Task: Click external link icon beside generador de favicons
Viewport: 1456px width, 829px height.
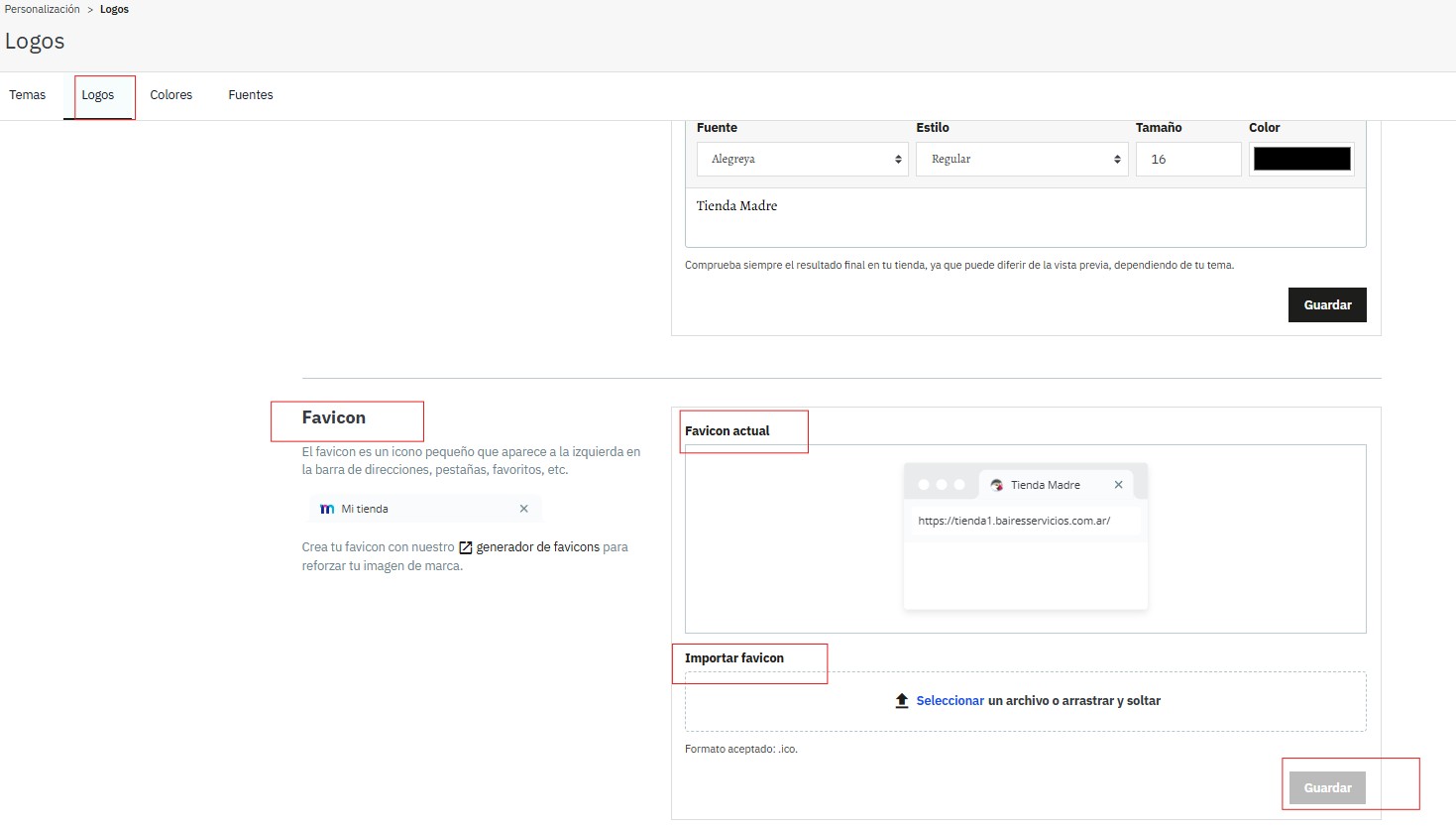Action: tap(465, 547)
